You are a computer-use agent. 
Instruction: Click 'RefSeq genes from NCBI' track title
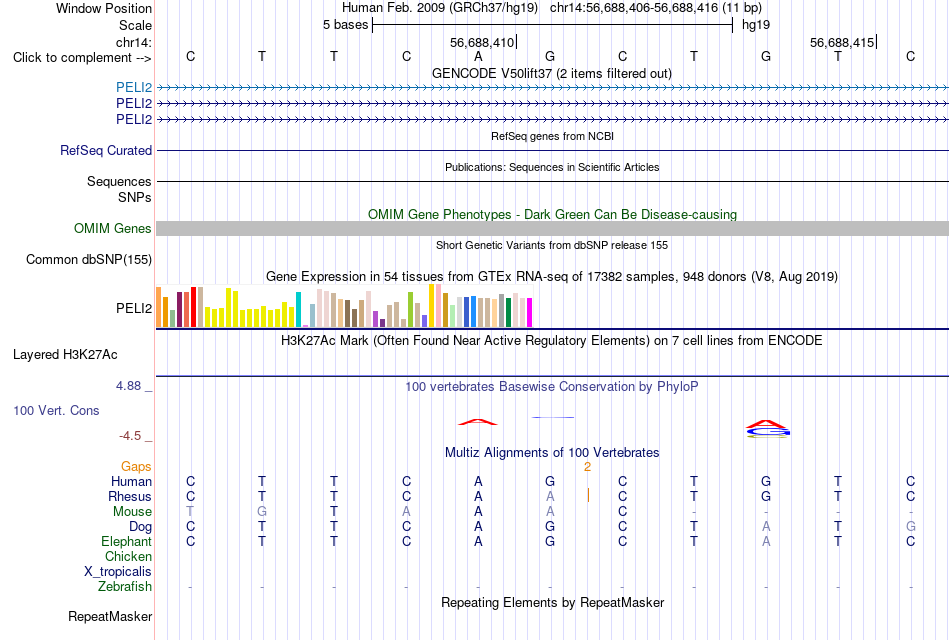[x=552, y=136]
